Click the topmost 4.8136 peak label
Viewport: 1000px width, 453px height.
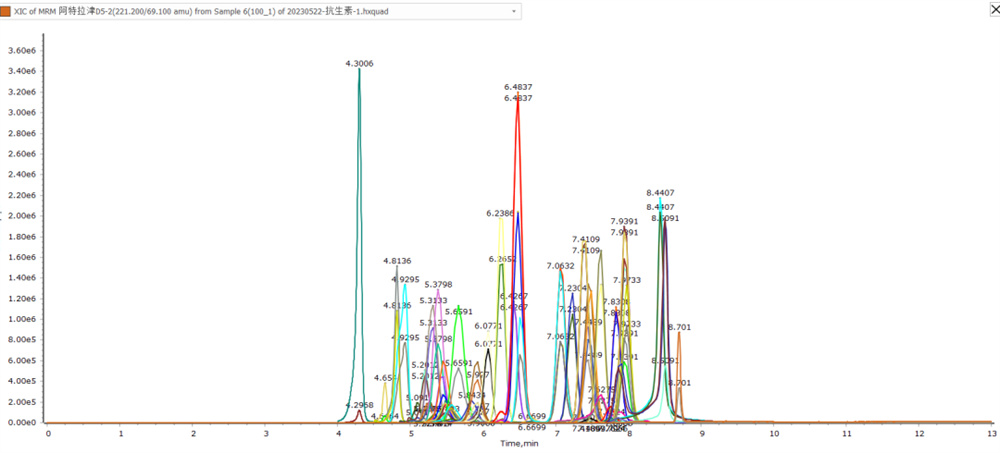398,261
